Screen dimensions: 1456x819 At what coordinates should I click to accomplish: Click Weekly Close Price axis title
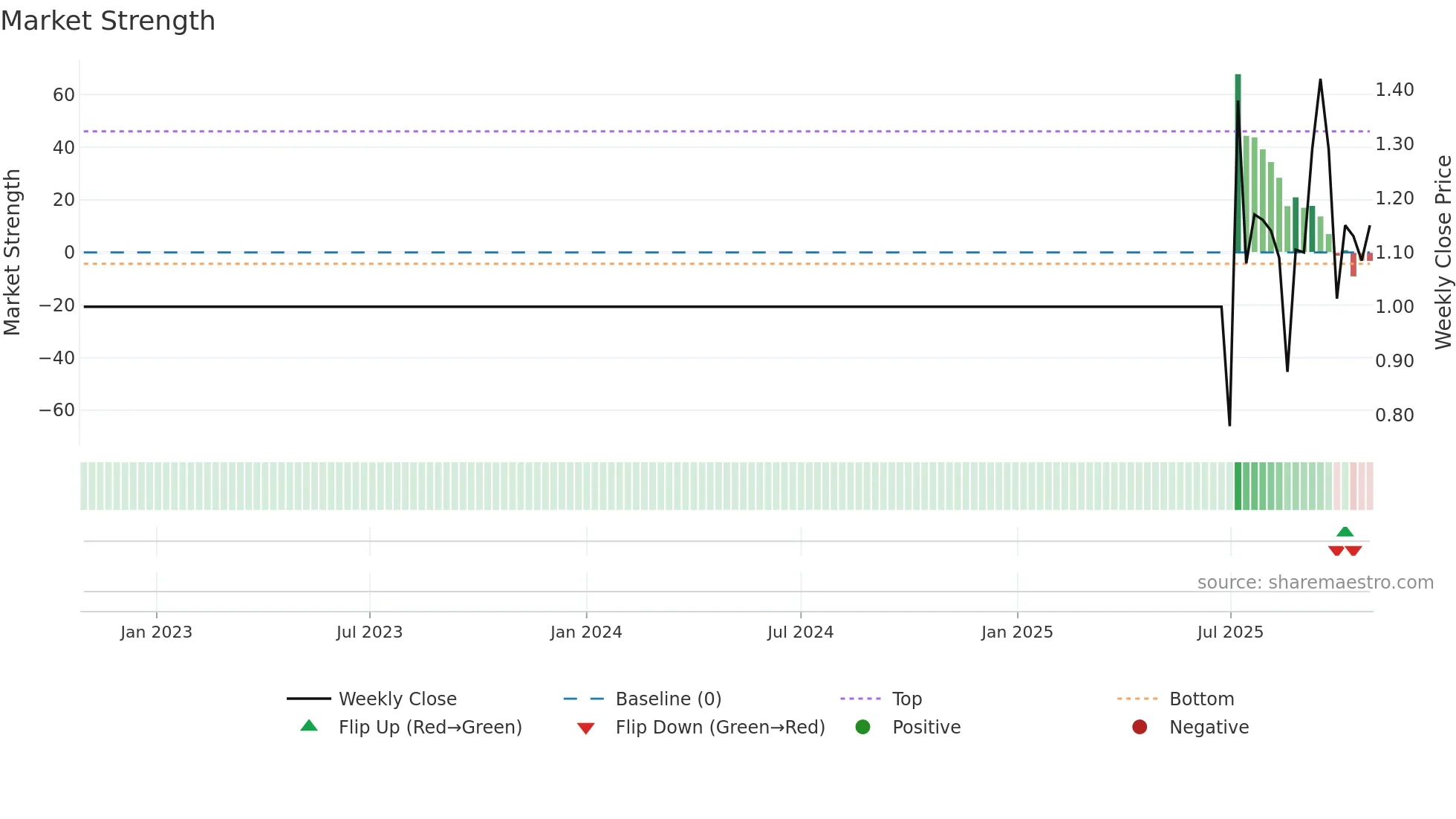[1443, 252]
